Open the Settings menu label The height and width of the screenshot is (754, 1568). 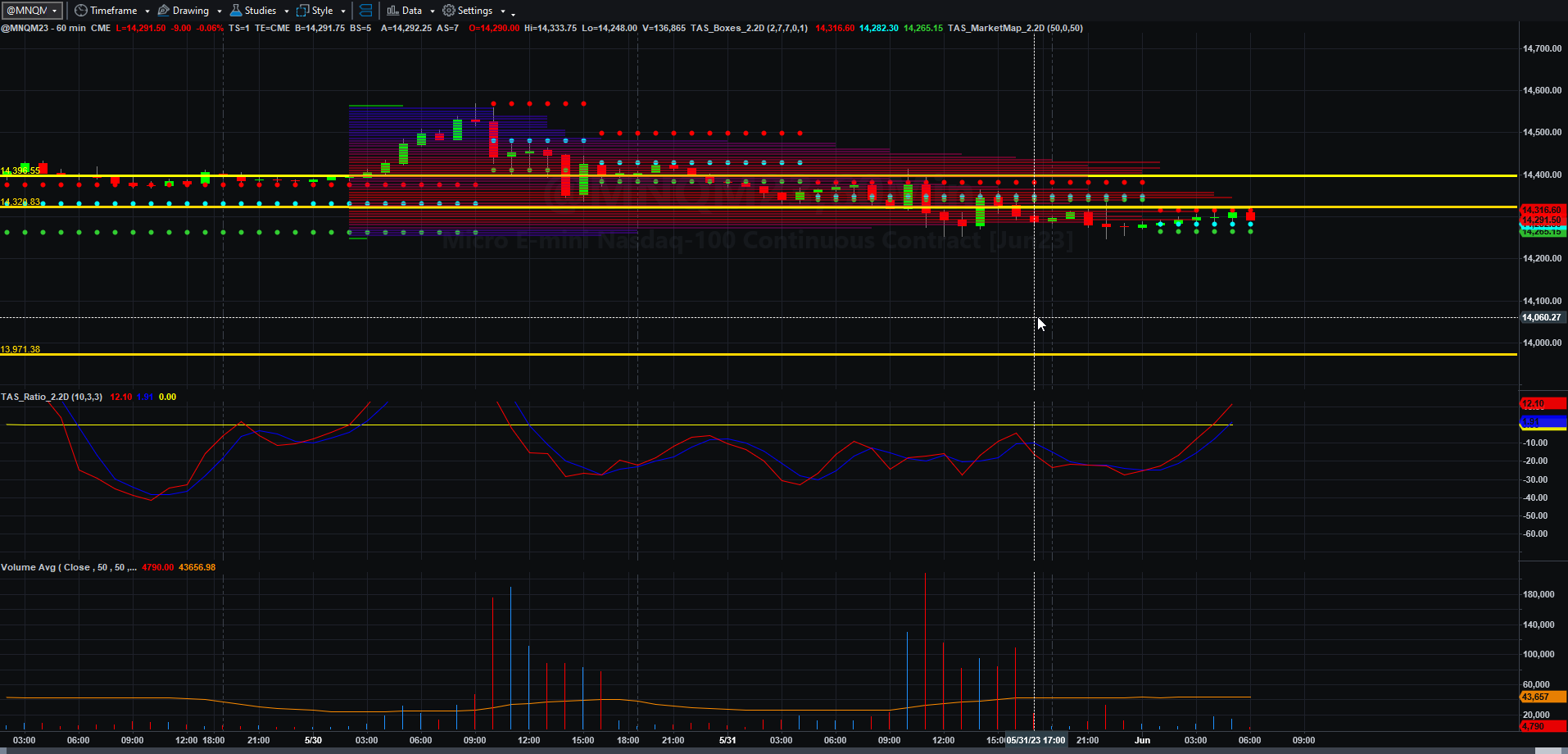click(x=475, y=11)
